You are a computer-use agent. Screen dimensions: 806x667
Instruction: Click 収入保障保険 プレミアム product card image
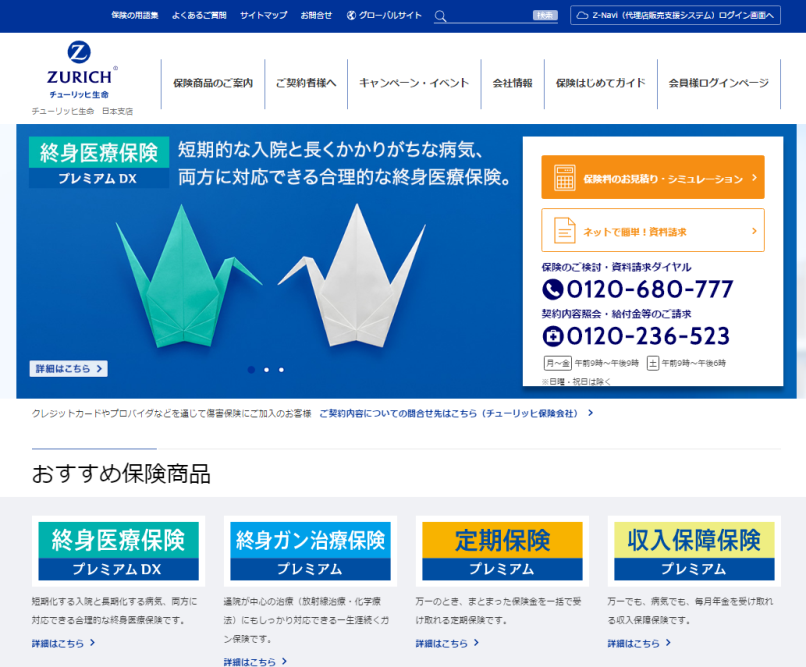(694, 551)
